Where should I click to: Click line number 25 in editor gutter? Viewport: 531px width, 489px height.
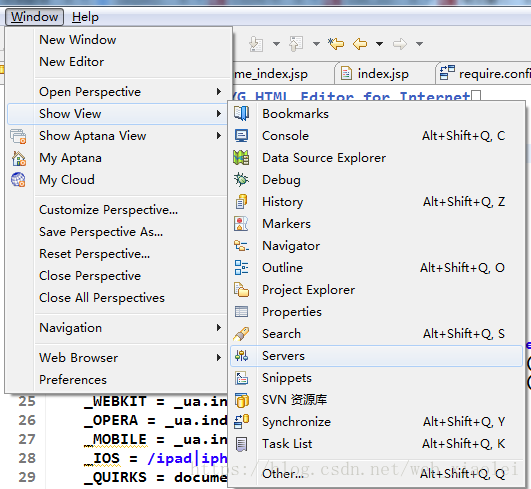coord(27,401)
